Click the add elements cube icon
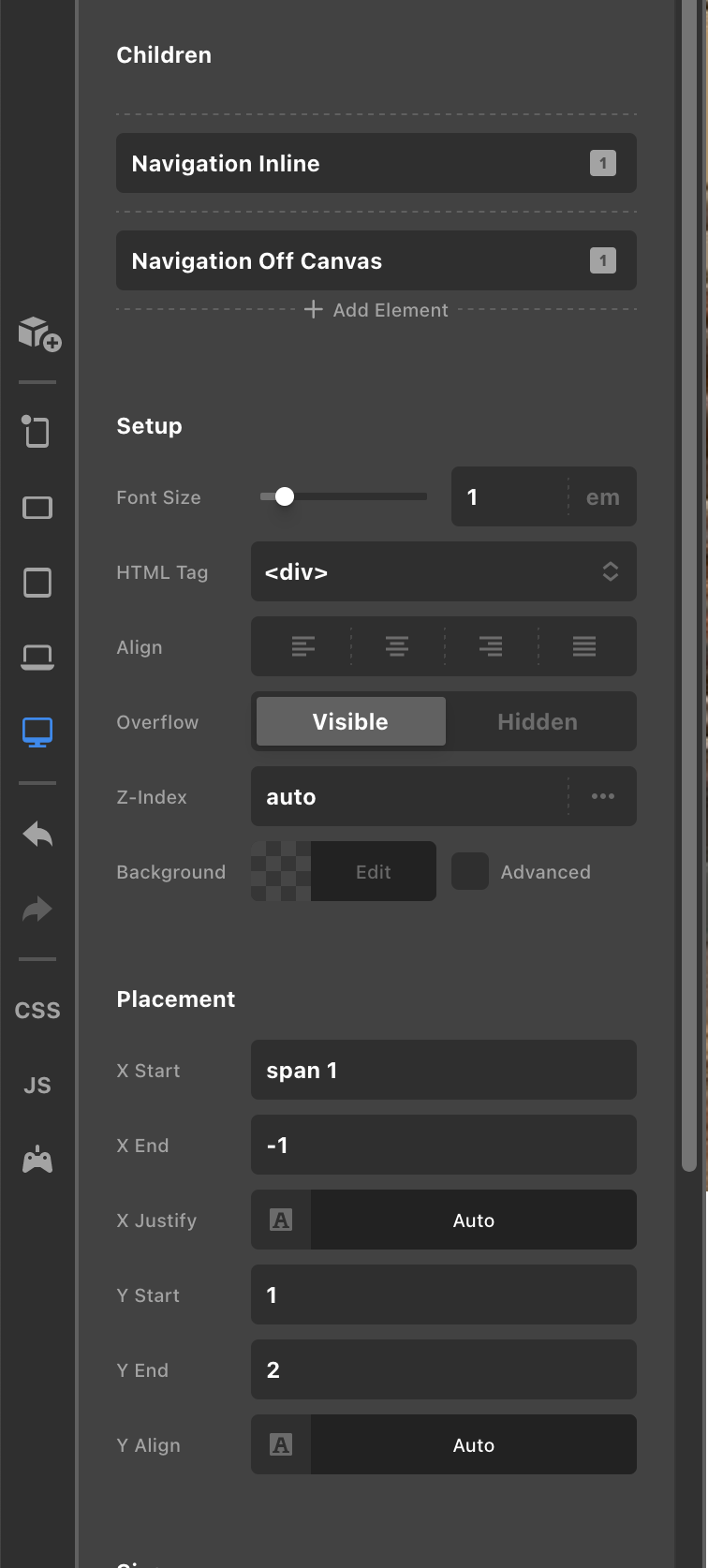Screen dimensions: 708x1568 38,333
